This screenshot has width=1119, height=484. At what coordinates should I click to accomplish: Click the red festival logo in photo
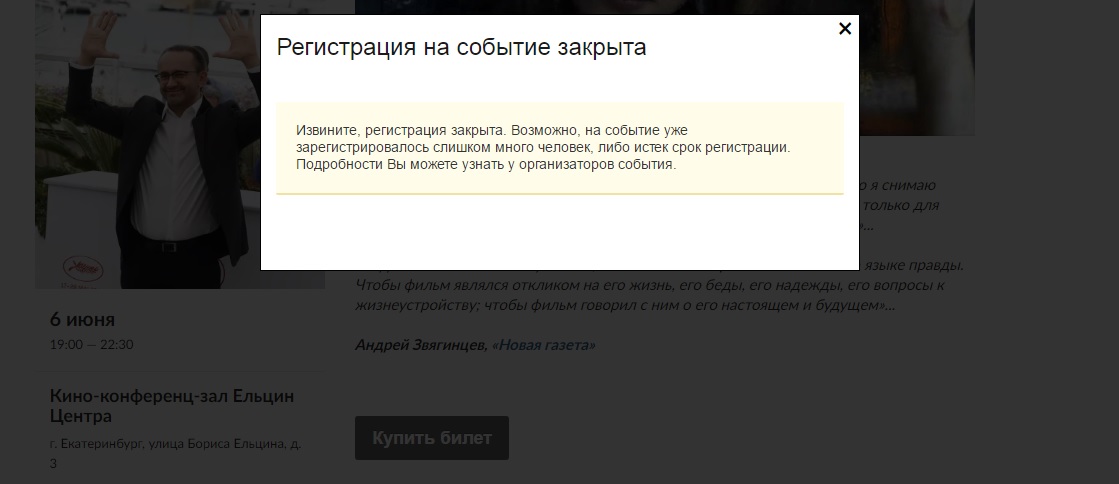point(74,265)
